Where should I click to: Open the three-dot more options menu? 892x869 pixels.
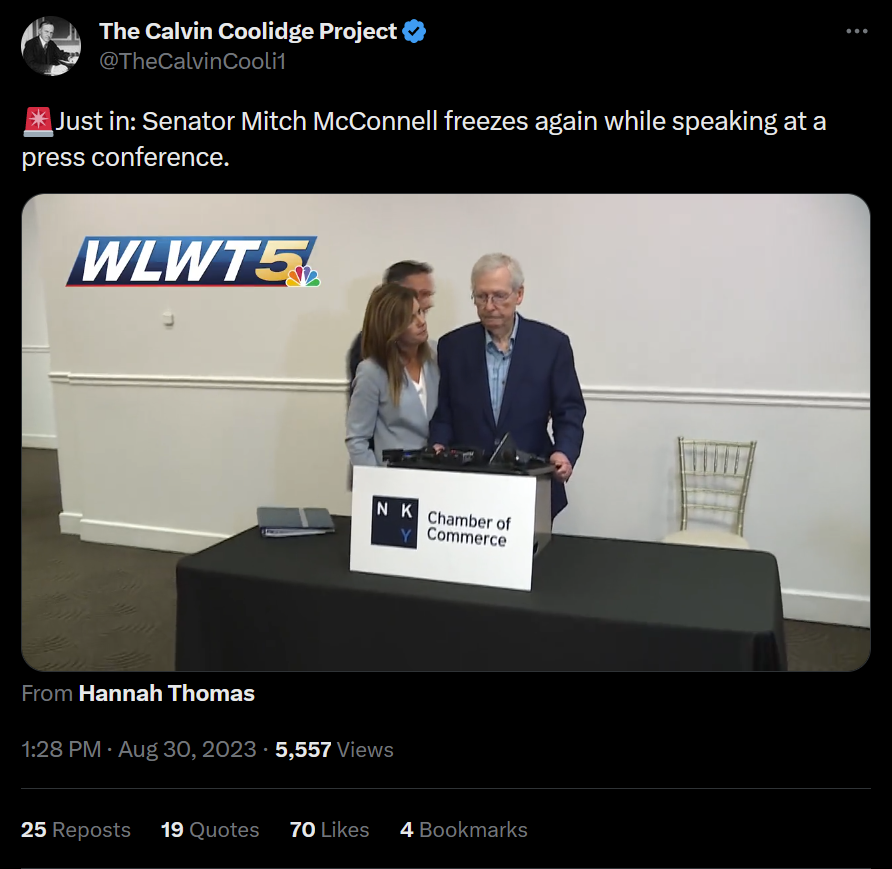[x=857, y=31]
